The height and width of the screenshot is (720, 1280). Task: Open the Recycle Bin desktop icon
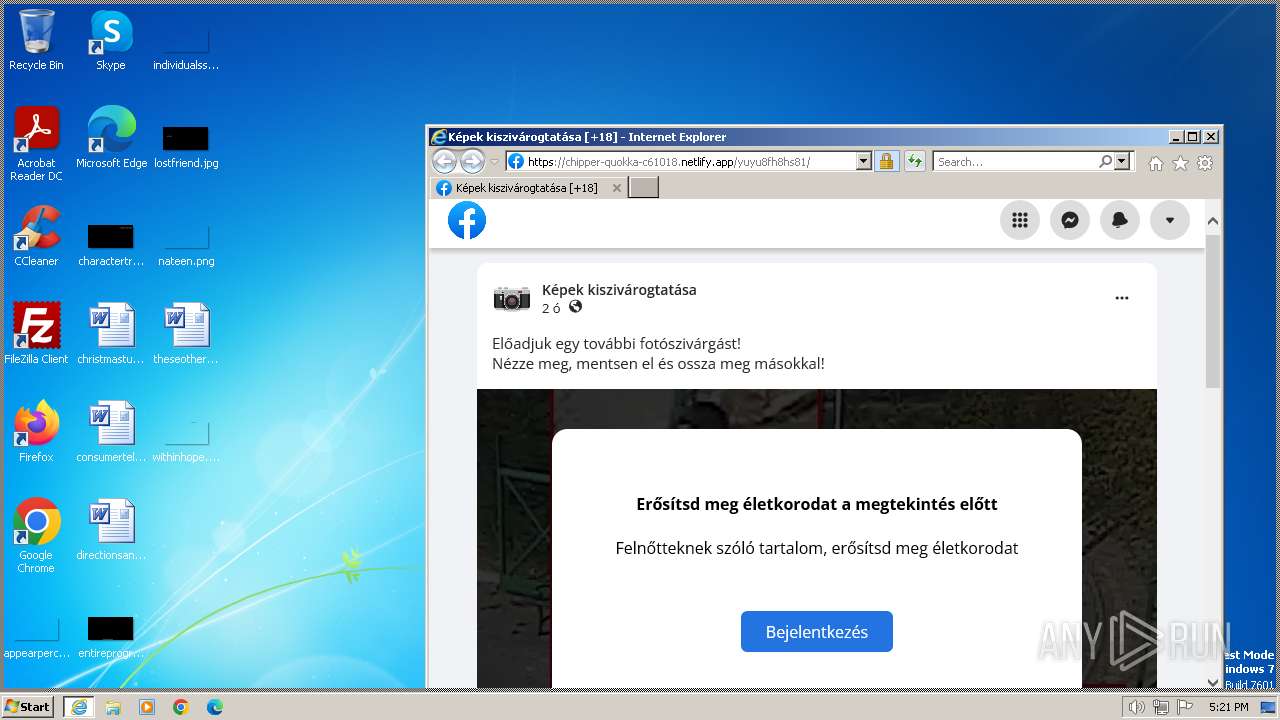36,40
